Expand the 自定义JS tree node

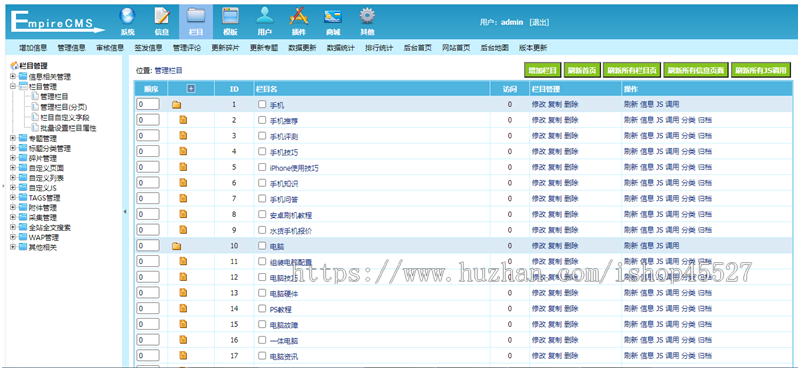(13, 188)
